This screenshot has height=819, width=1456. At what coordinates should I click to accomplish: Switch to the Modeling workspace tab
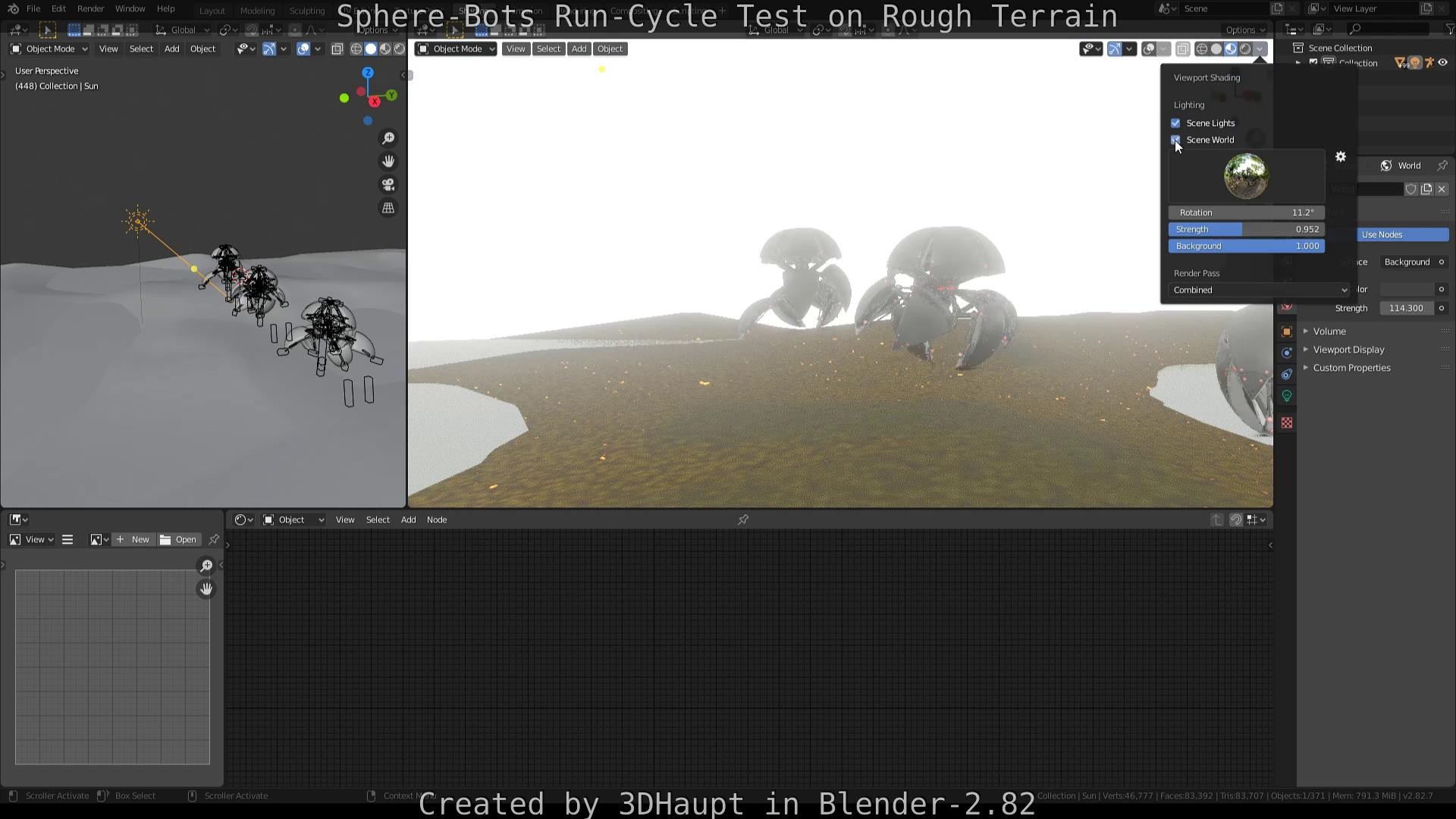coord(257,11)
